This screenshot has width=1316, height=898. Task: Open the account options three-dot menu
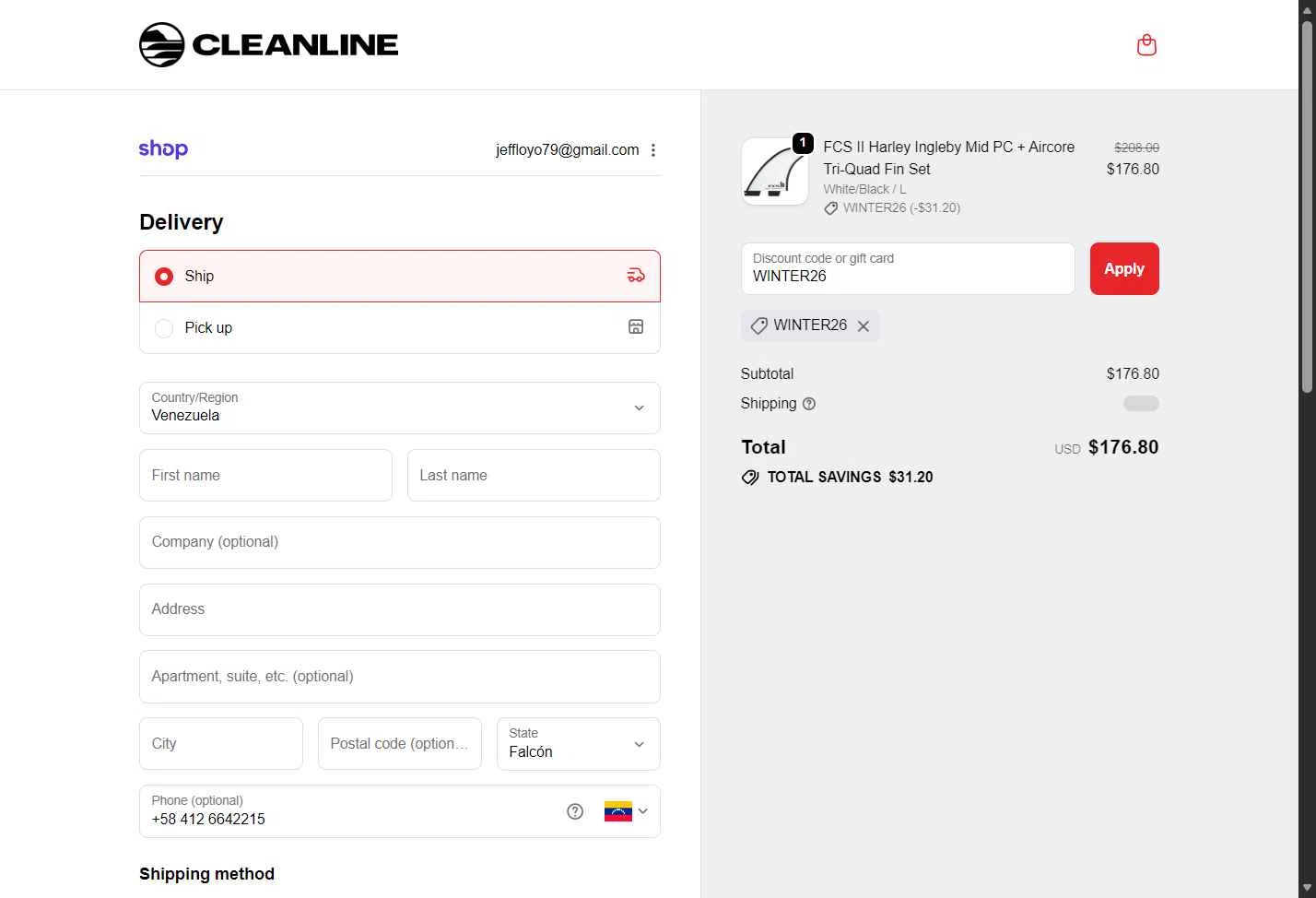[x=653, y=150]
